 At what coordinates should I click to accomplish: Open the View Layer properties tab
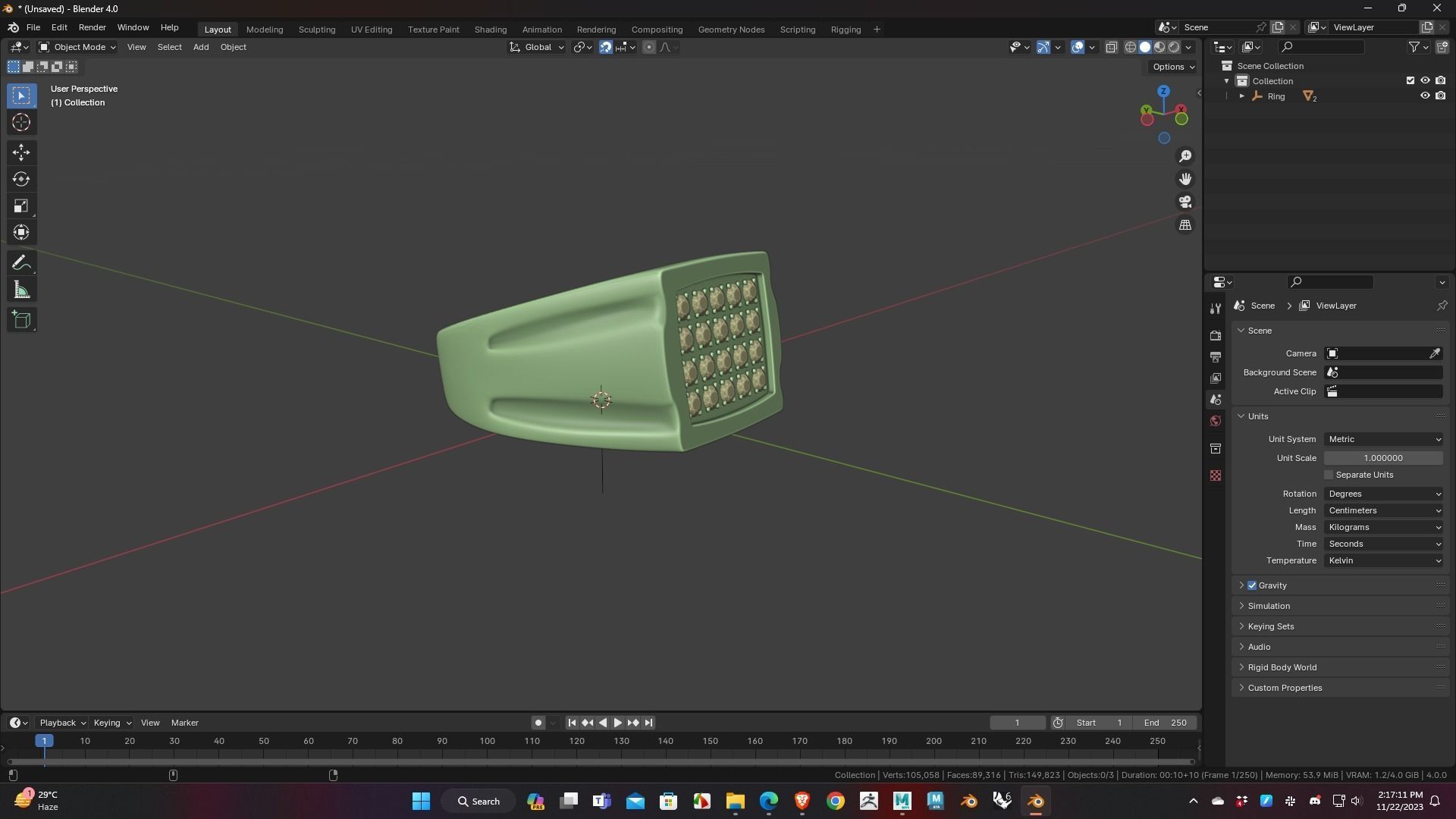tap(1216, 378)
